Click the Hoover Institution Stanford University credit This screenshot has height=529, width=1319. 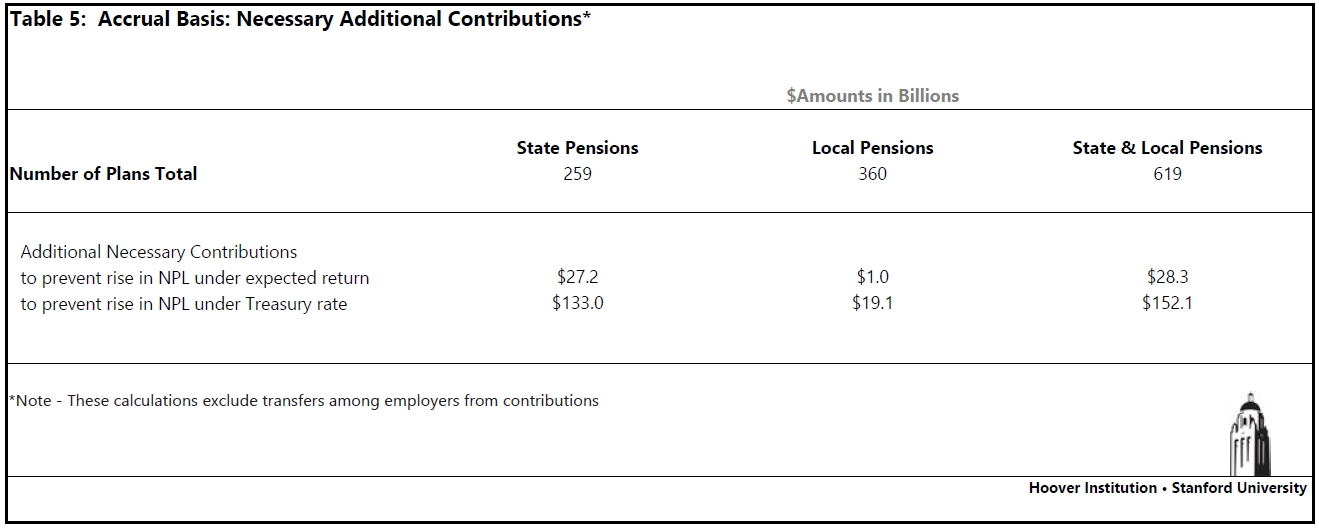pos(1167,488)
